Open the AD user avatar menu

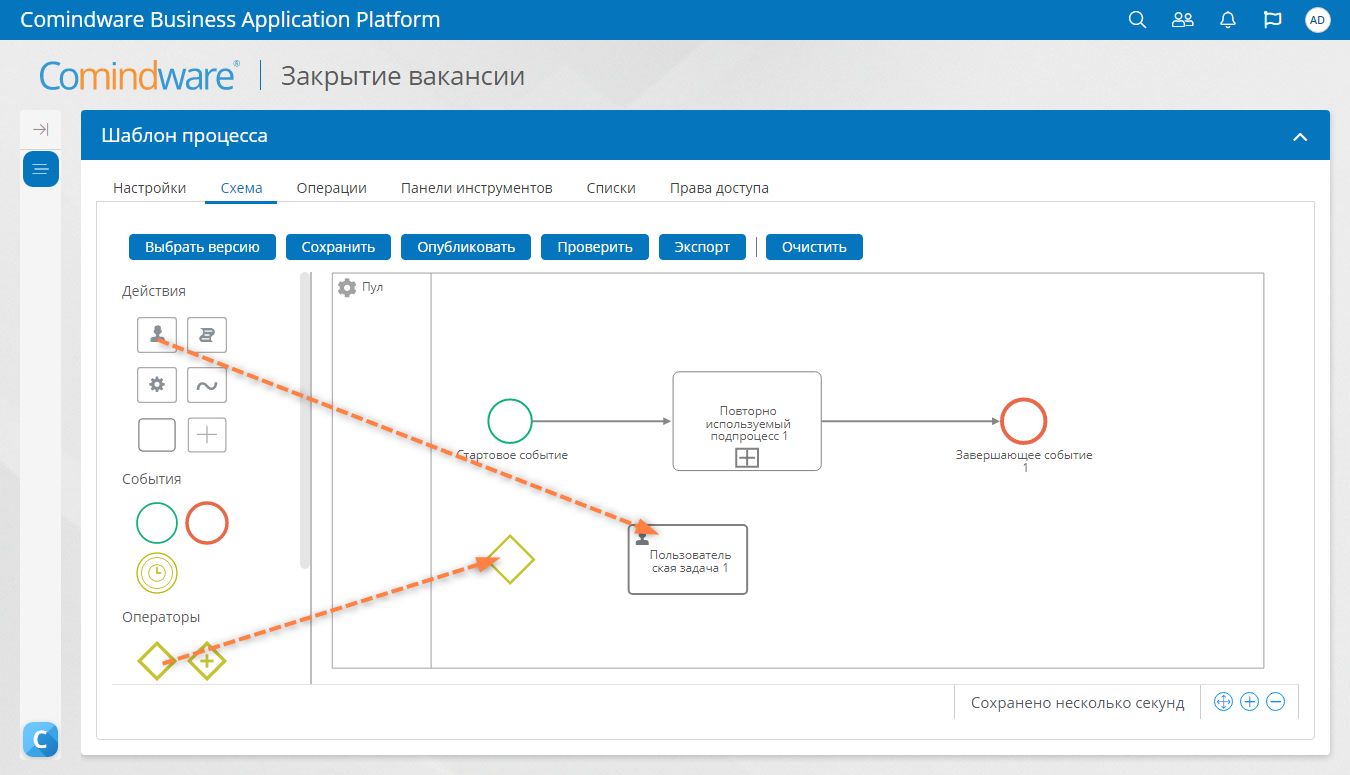[x=1318, y=20]
